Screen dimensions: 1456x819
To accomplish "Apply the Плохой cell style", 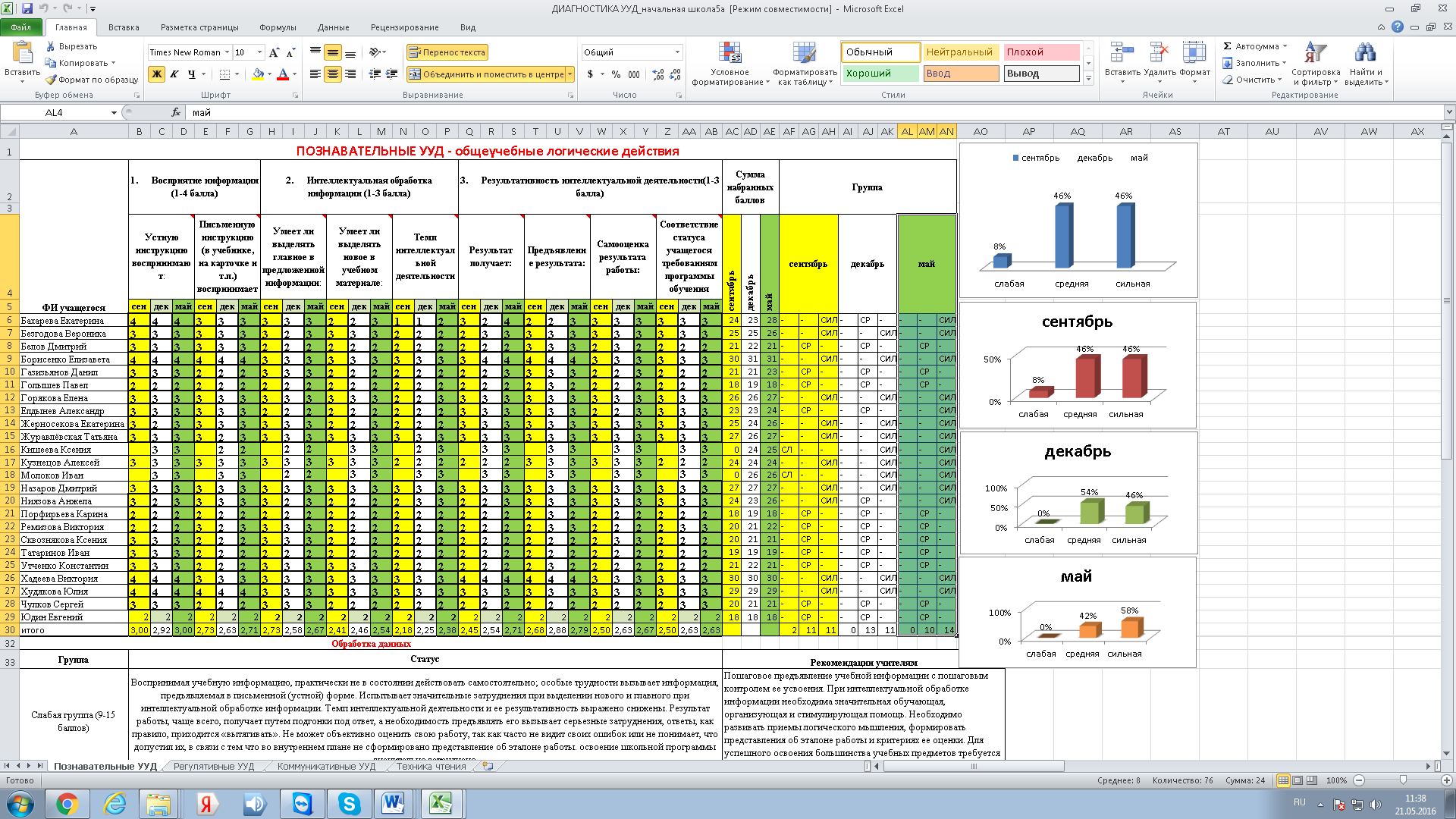I will (1041, 52).
